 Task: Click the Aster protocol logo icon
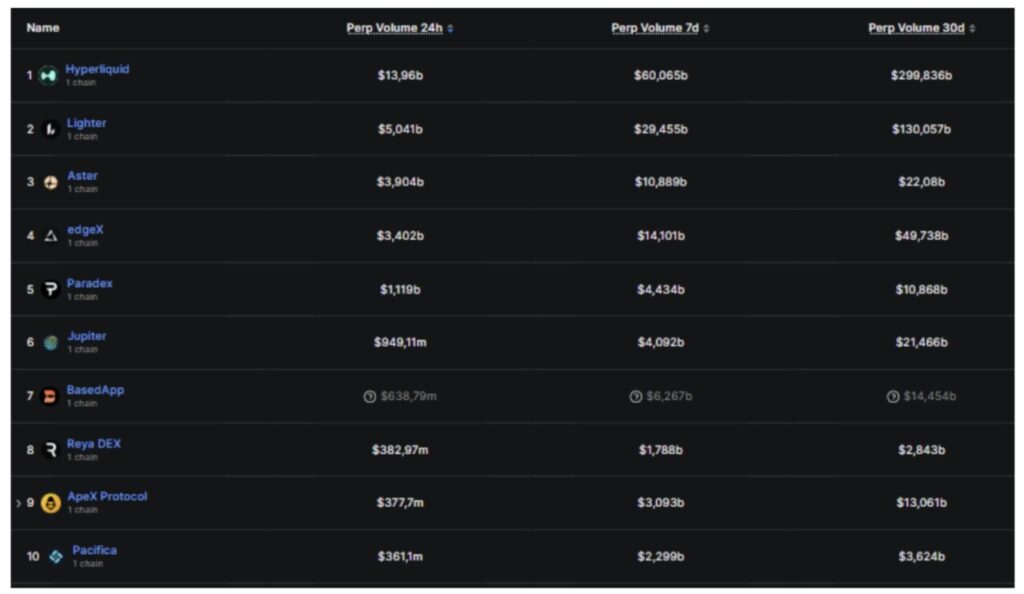coord(50,182)
